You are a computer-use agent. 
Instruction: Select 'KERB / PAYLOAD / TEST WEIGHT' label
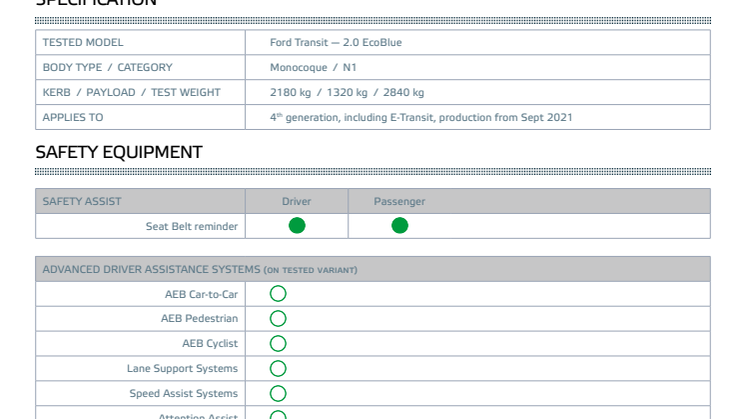pos(132,92)
